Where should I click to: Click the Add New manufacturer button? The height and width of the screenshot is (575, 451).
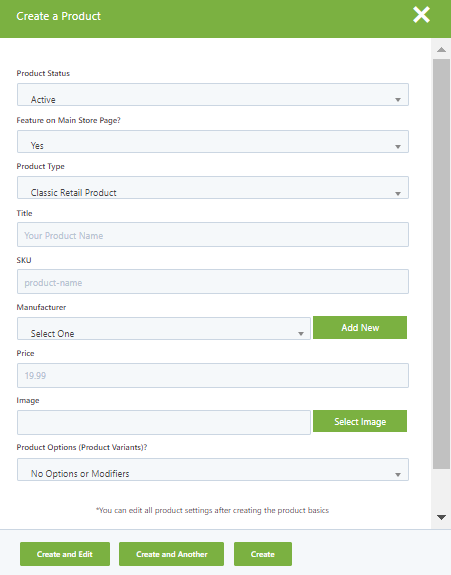[x=360, y=327]
